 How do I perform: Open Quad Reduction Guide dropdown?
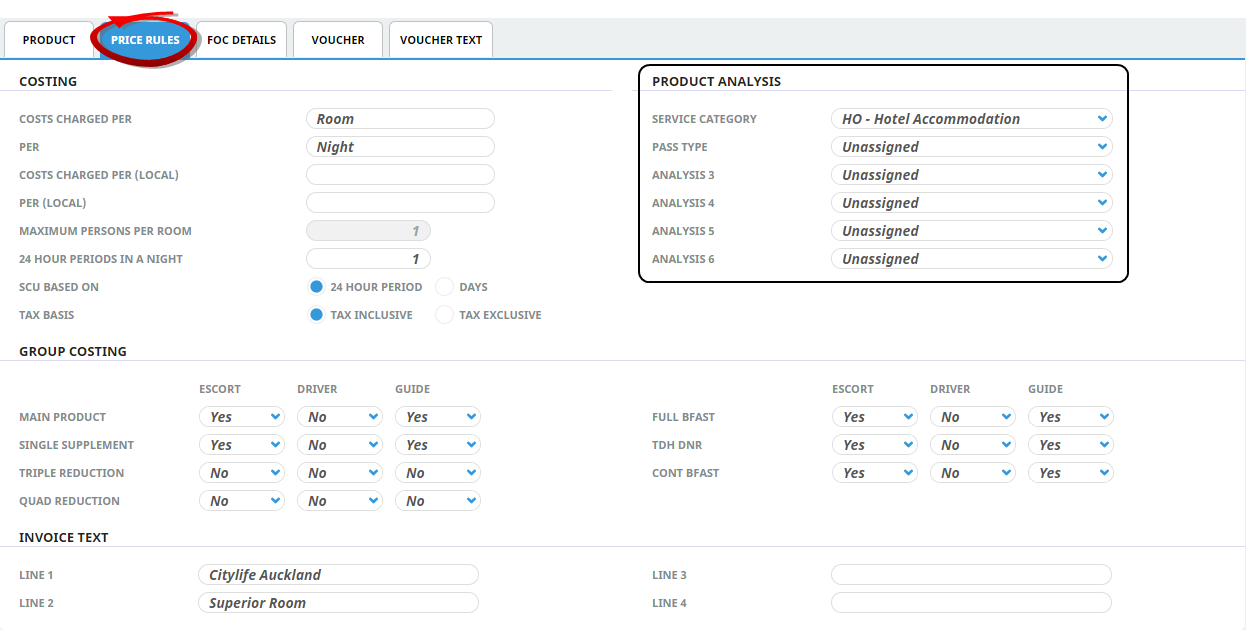point(438,501)
